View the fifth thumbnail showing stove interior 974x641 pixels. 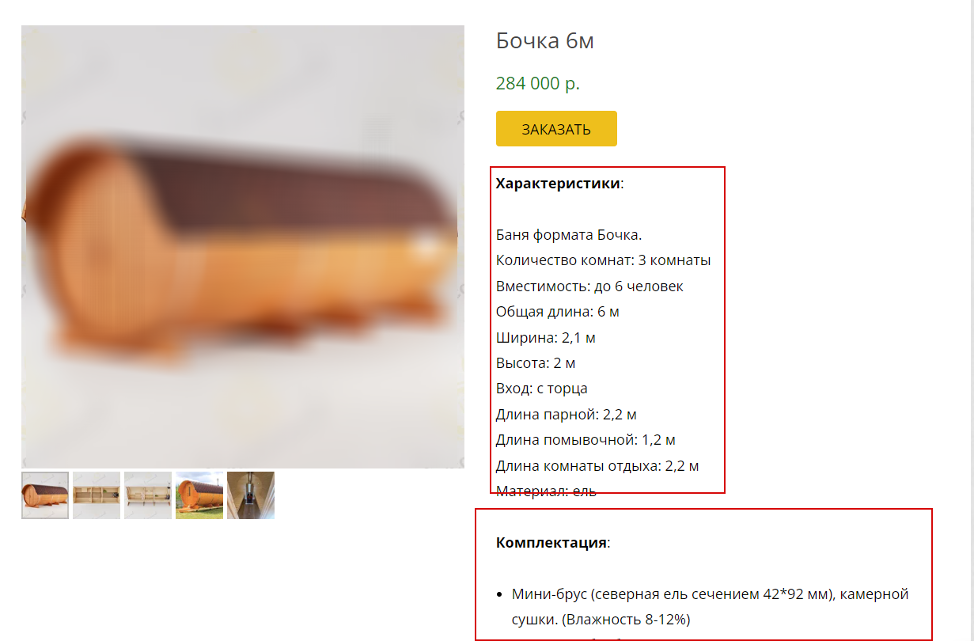click(x=250, y=495)
